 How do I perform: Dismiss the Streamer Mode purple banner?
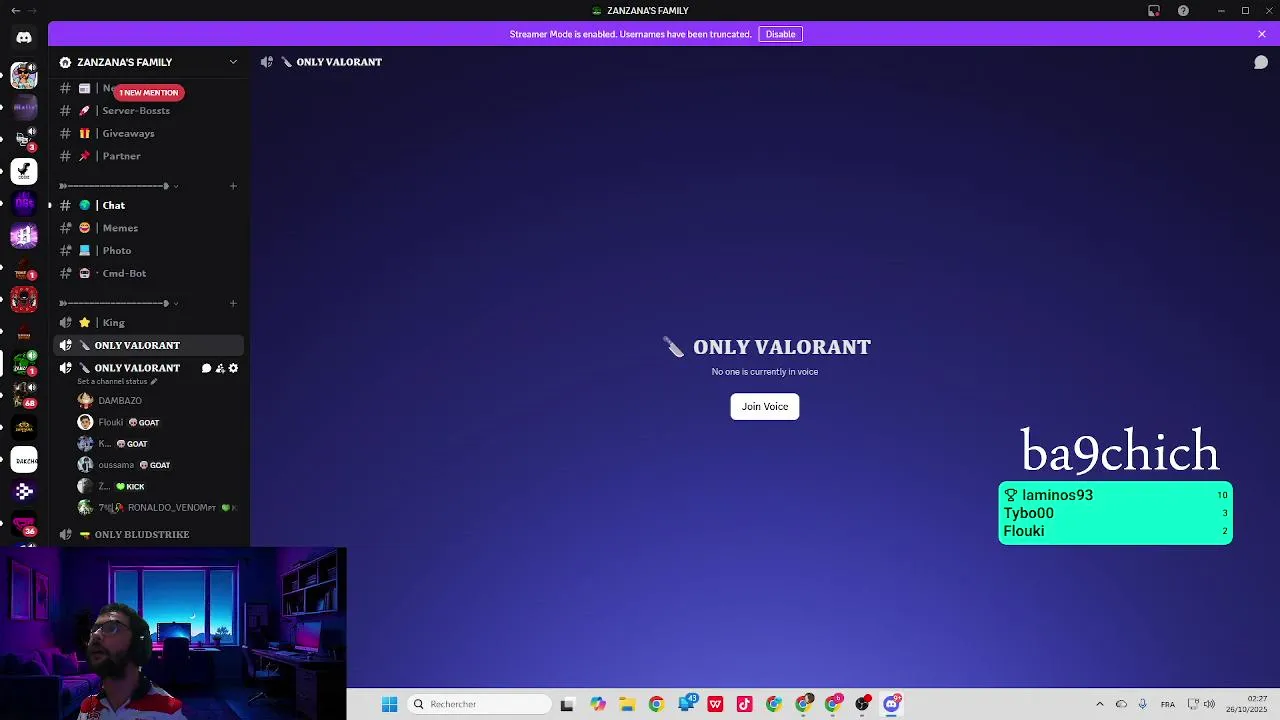coord(1261,34)
